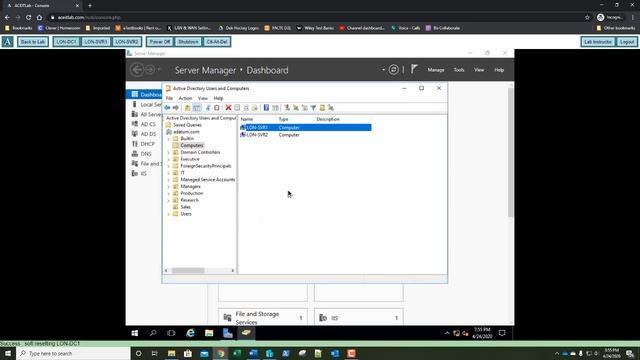Click the Filter funnel icon
Image resolution: width=640 pixels, height=360 pixels.
(x=313, y=108)
